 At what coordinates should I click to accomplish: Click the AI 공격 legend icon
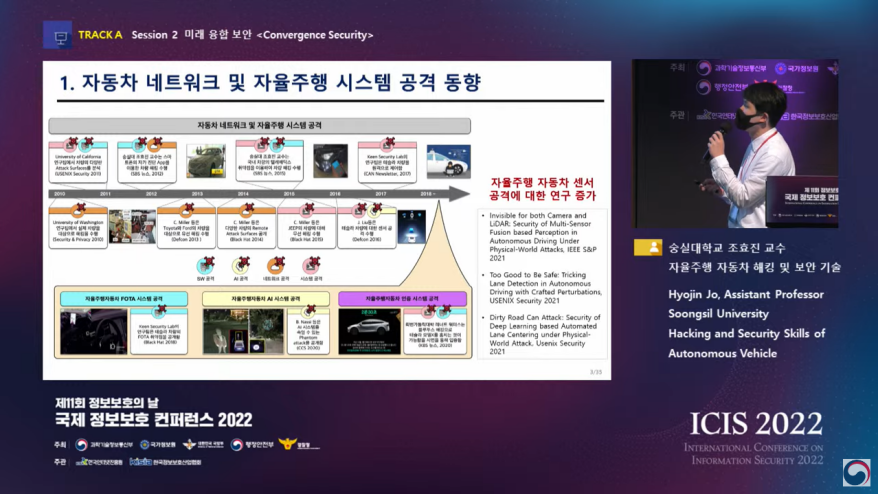click(x=241, y=265)
